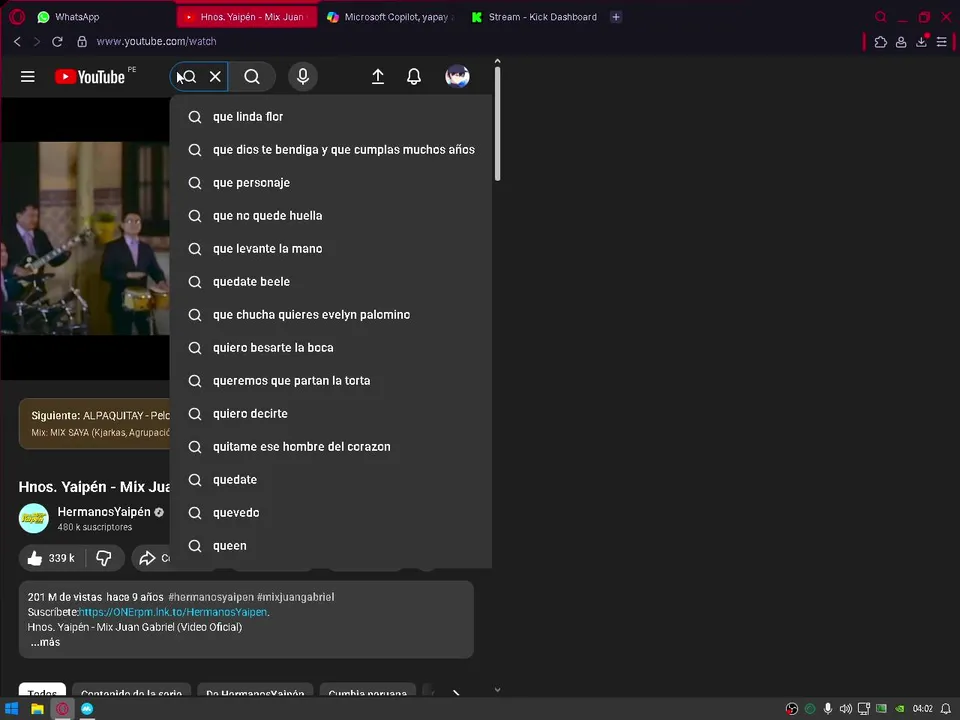960x720 pixels.
Task: Choose suggestion 'que personaje'
Action: (331, 182)
